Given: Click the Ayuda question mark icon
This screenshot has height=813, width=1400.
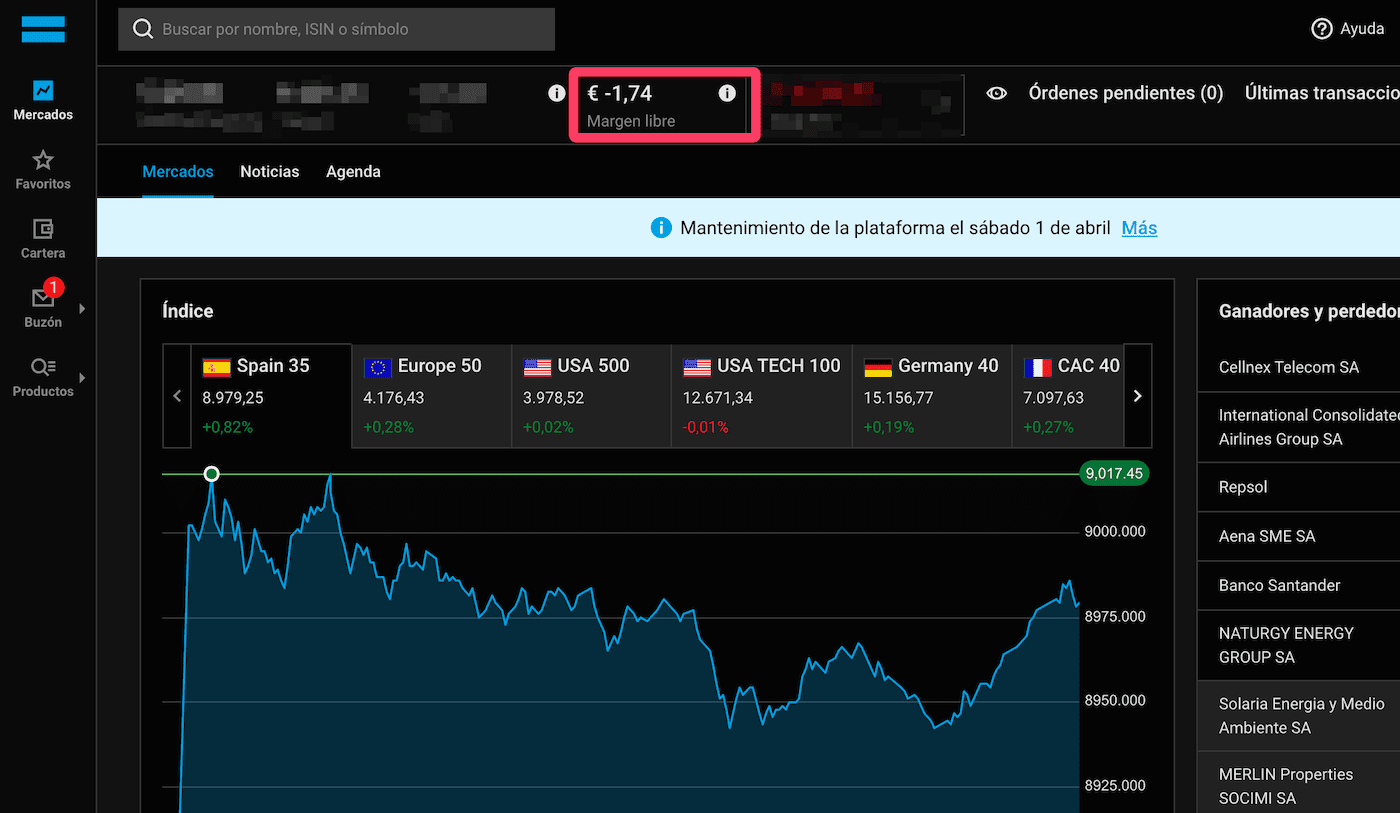Looking at the screenshot, I should (x=1322, y=29).
